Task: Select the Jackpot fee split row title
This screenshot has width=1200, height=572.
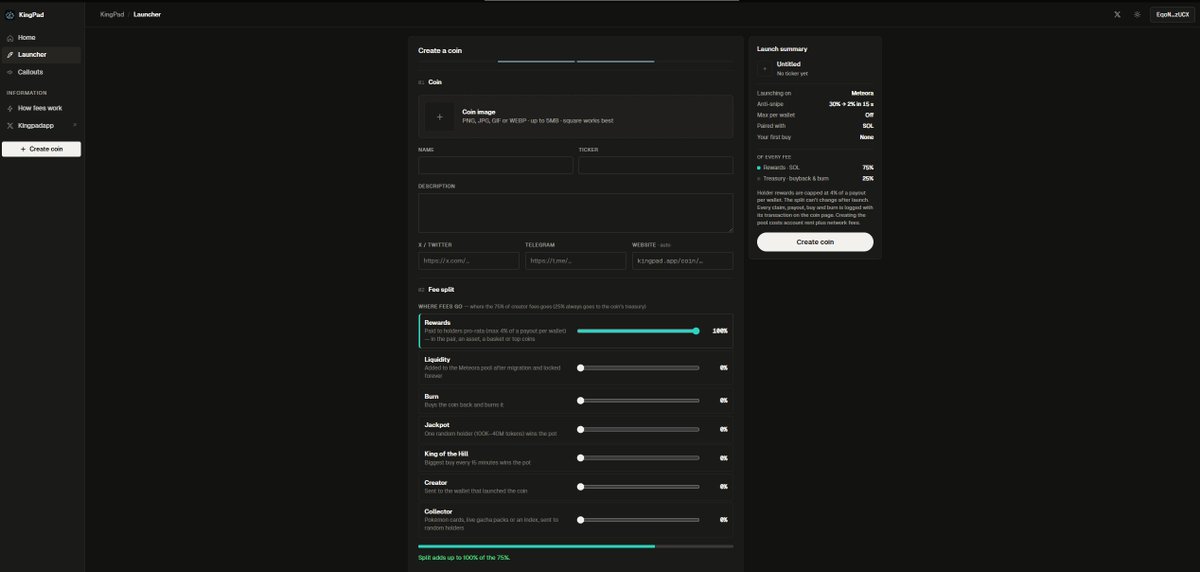Action: point(436,425)
